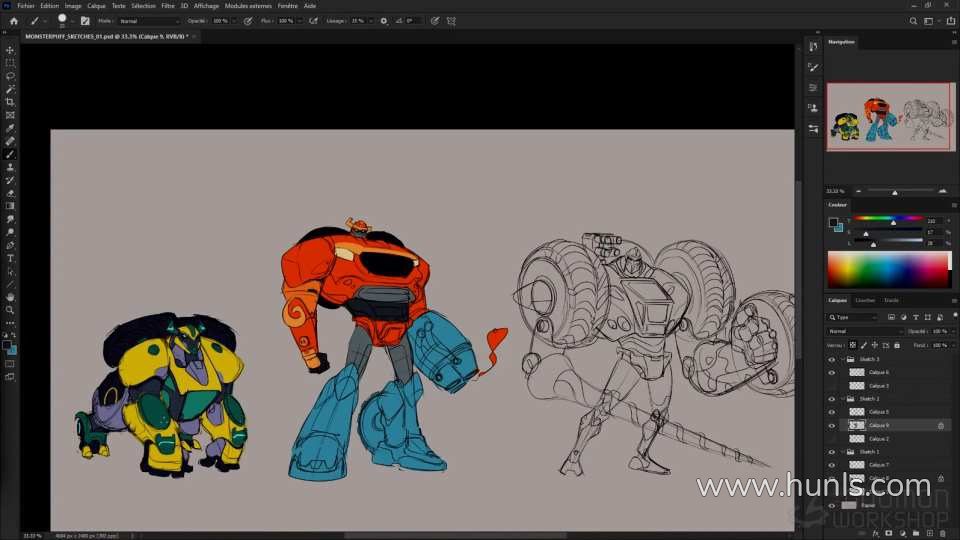This screenshot has width=960, height=540.
Task: Click the Home icon in options bar
Action: coord(13,20)
